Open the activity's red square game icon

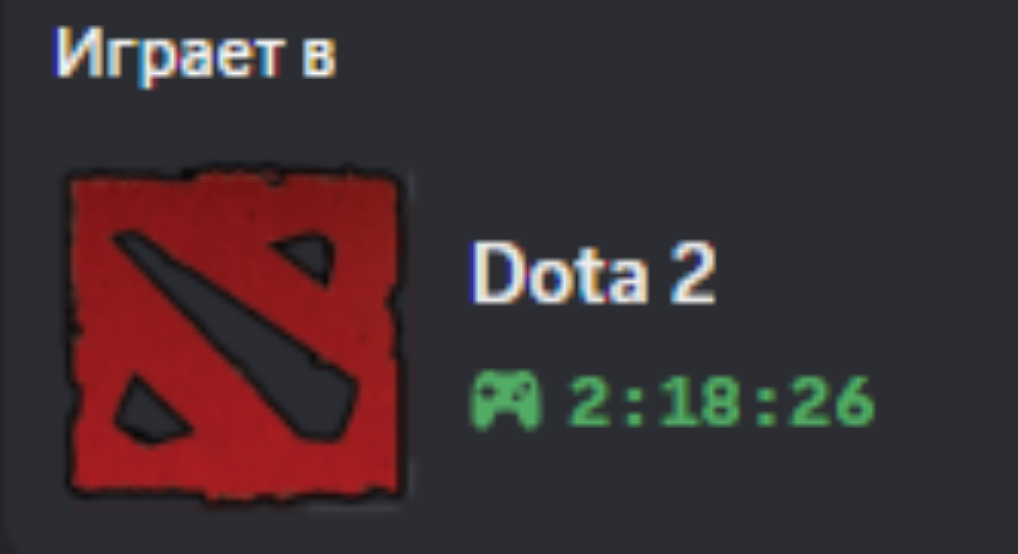pyautogui.click(x=236, y=336)
